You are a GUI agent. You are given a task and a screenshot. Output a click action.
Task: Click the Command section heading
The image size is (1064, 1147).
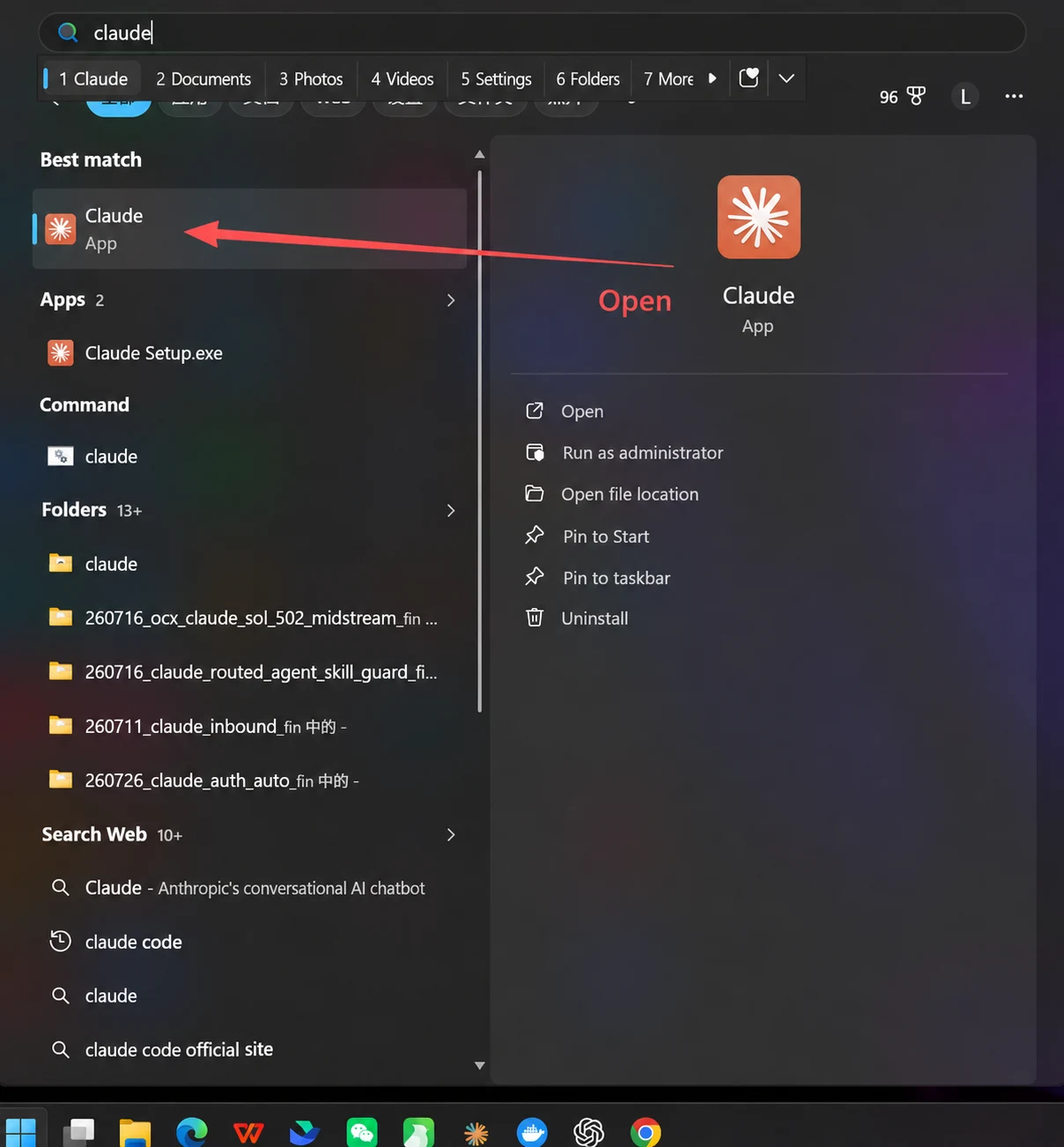[x=85, y=404]
